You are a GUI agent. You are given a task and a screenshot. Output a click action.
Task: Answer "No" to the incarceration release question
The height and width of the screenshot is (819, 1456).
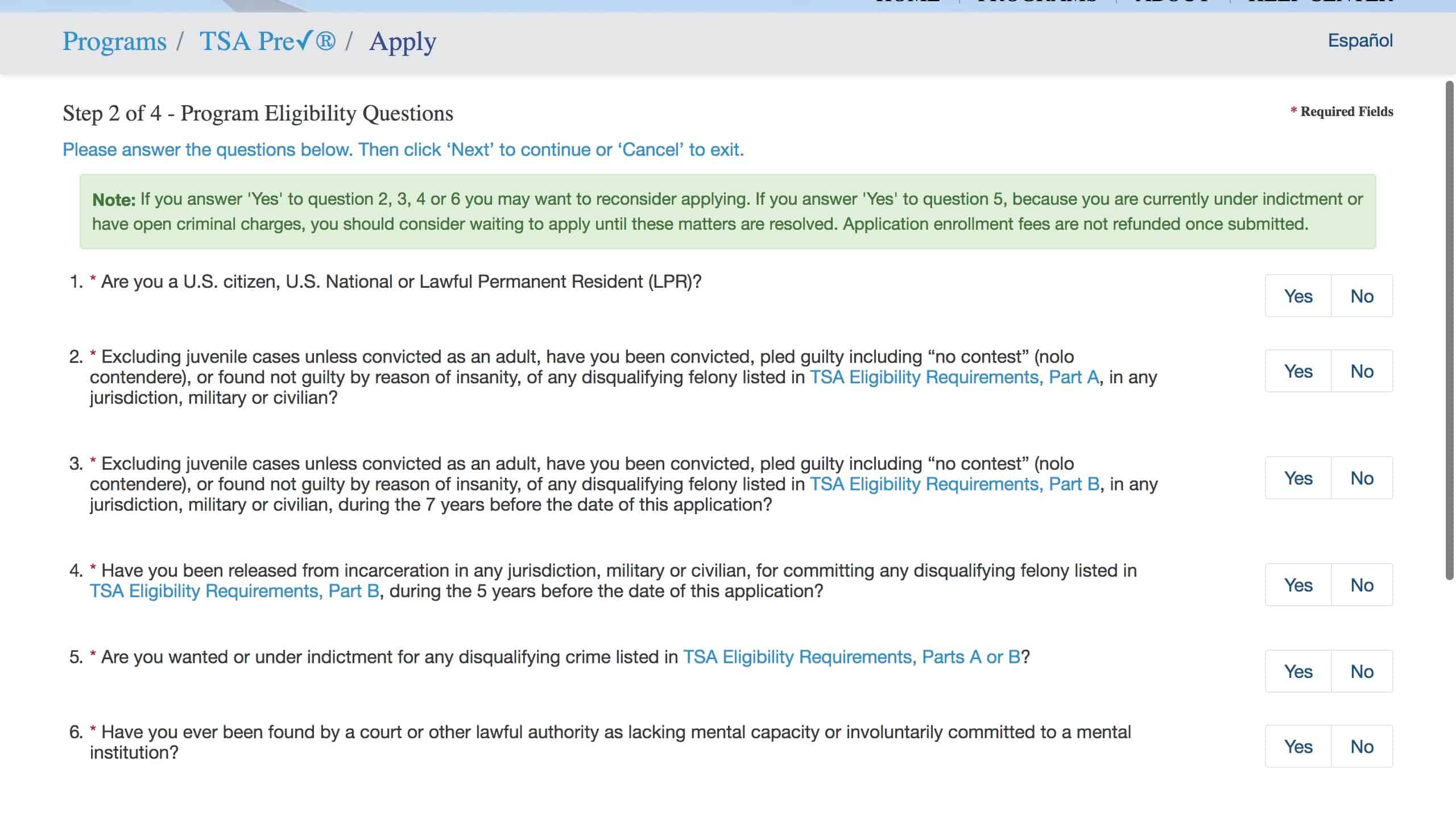click(1362, 584)
